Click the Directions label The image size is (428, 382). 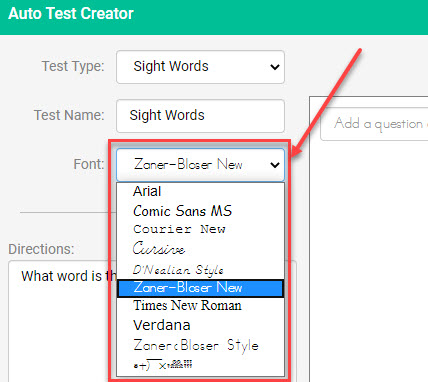click(x=41, y=249)
